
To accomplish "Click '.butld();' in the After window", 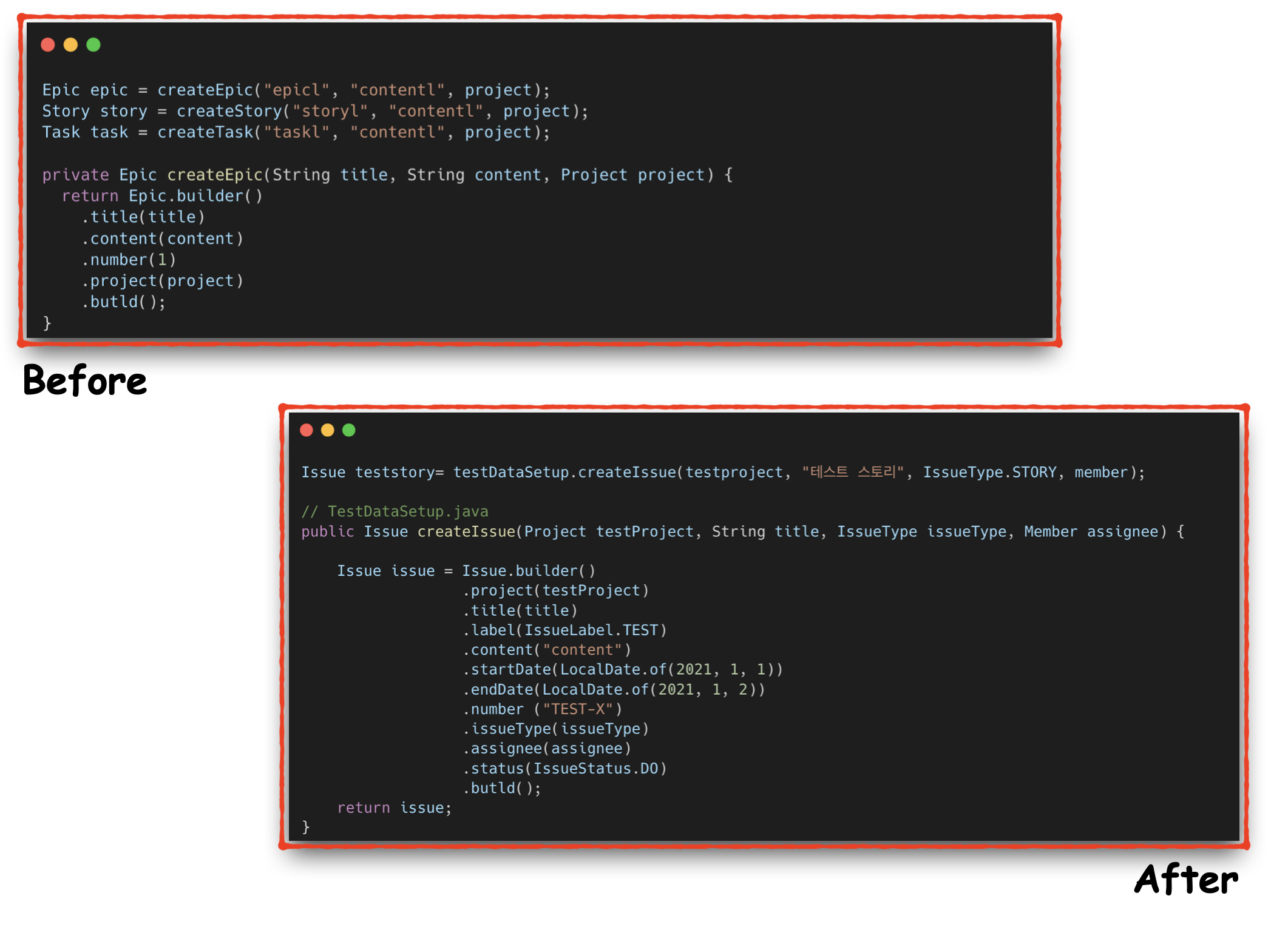I will (x=502, y=789).
